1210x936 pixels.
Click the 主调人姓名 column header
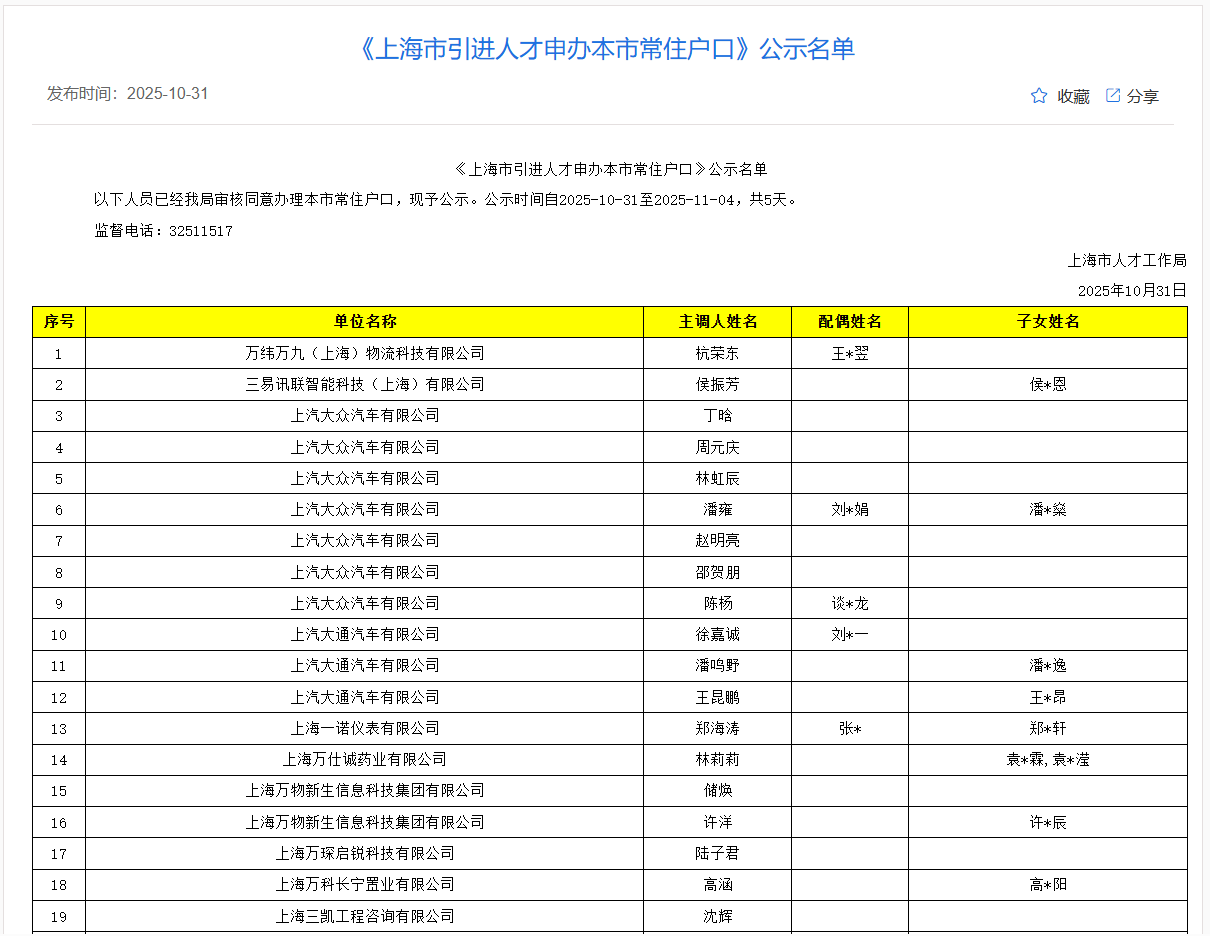718,322
